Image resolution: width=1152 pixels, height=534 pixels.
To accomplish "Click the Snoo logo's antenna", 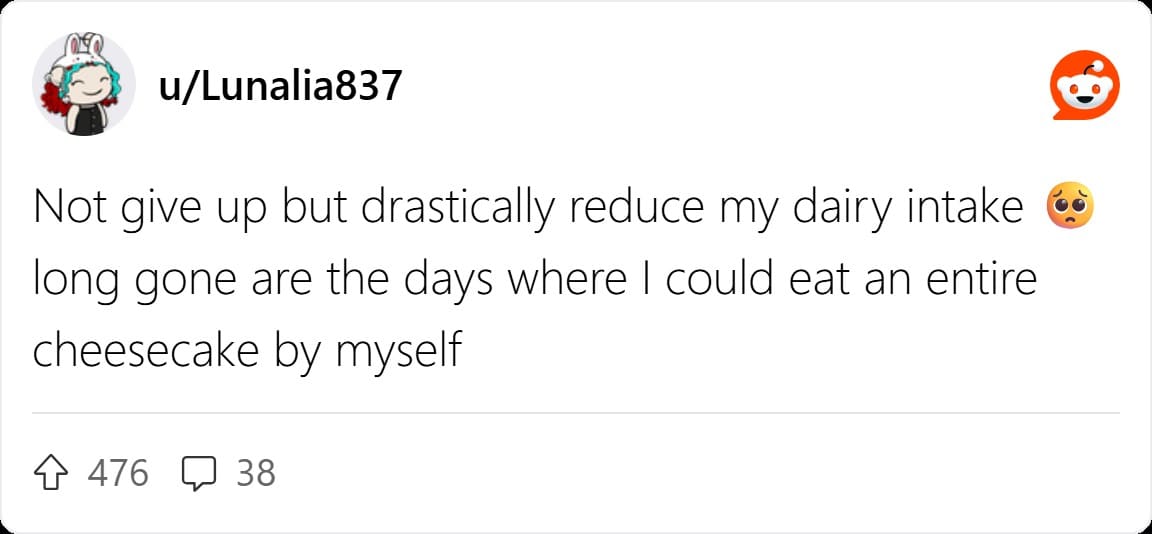I will coord(1092,65).
